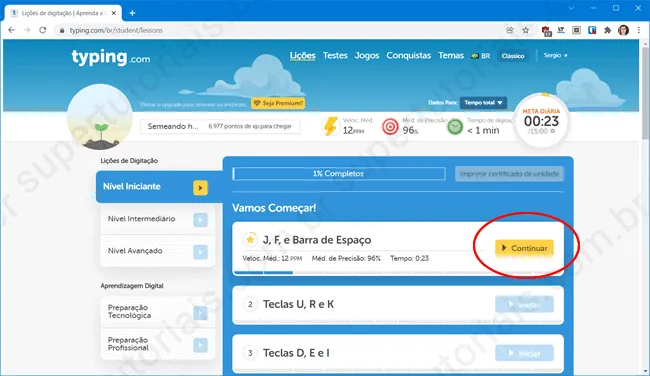The image size is (650, 376).
Task: Click the 1% Completos progress bar
Action: 339,174
